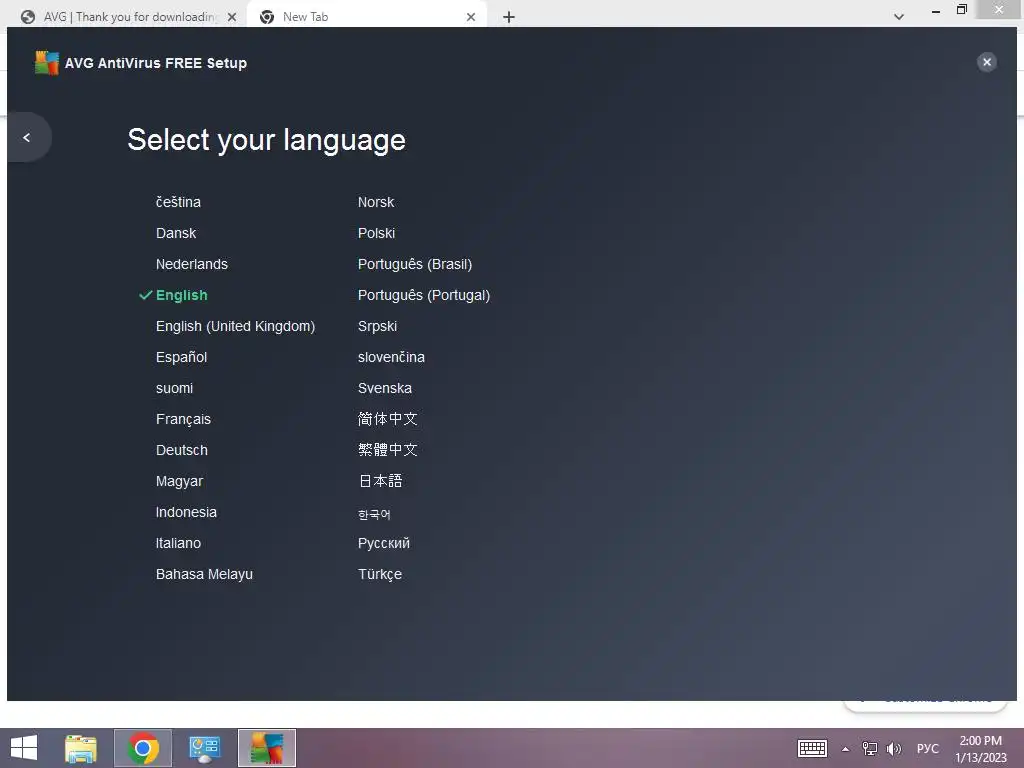The height and width of the screenshot is (768, 1024).
Task: Select Türkçe language
Action: point(379,575)
